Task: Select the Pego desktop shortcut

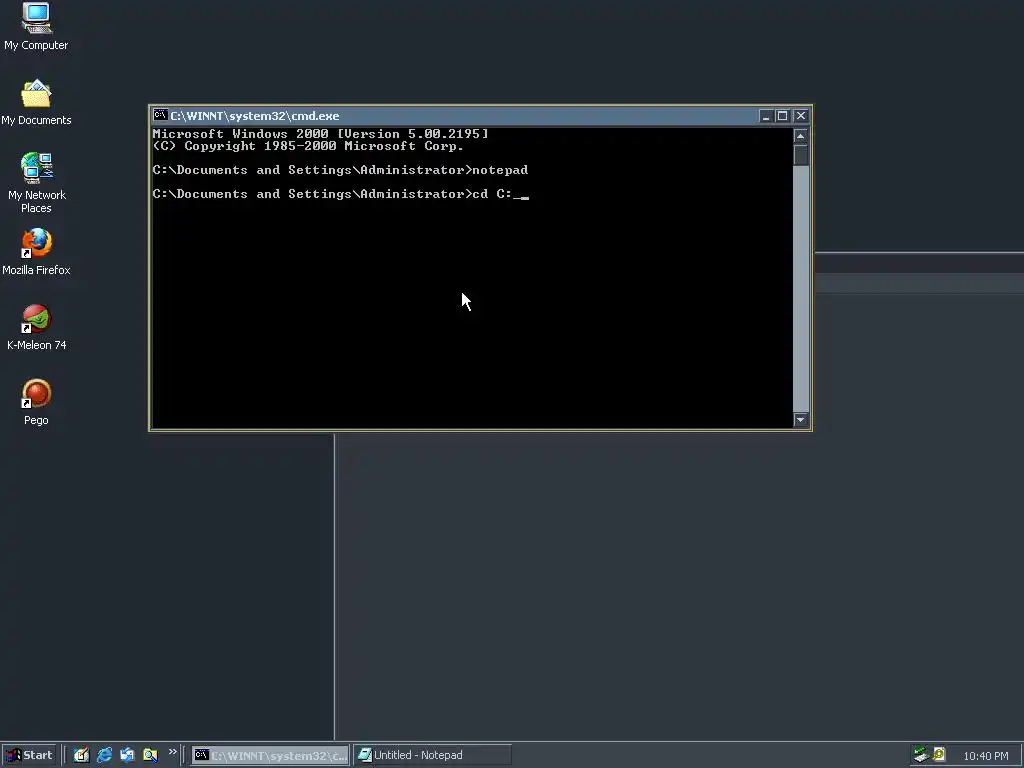Action: 36,402
